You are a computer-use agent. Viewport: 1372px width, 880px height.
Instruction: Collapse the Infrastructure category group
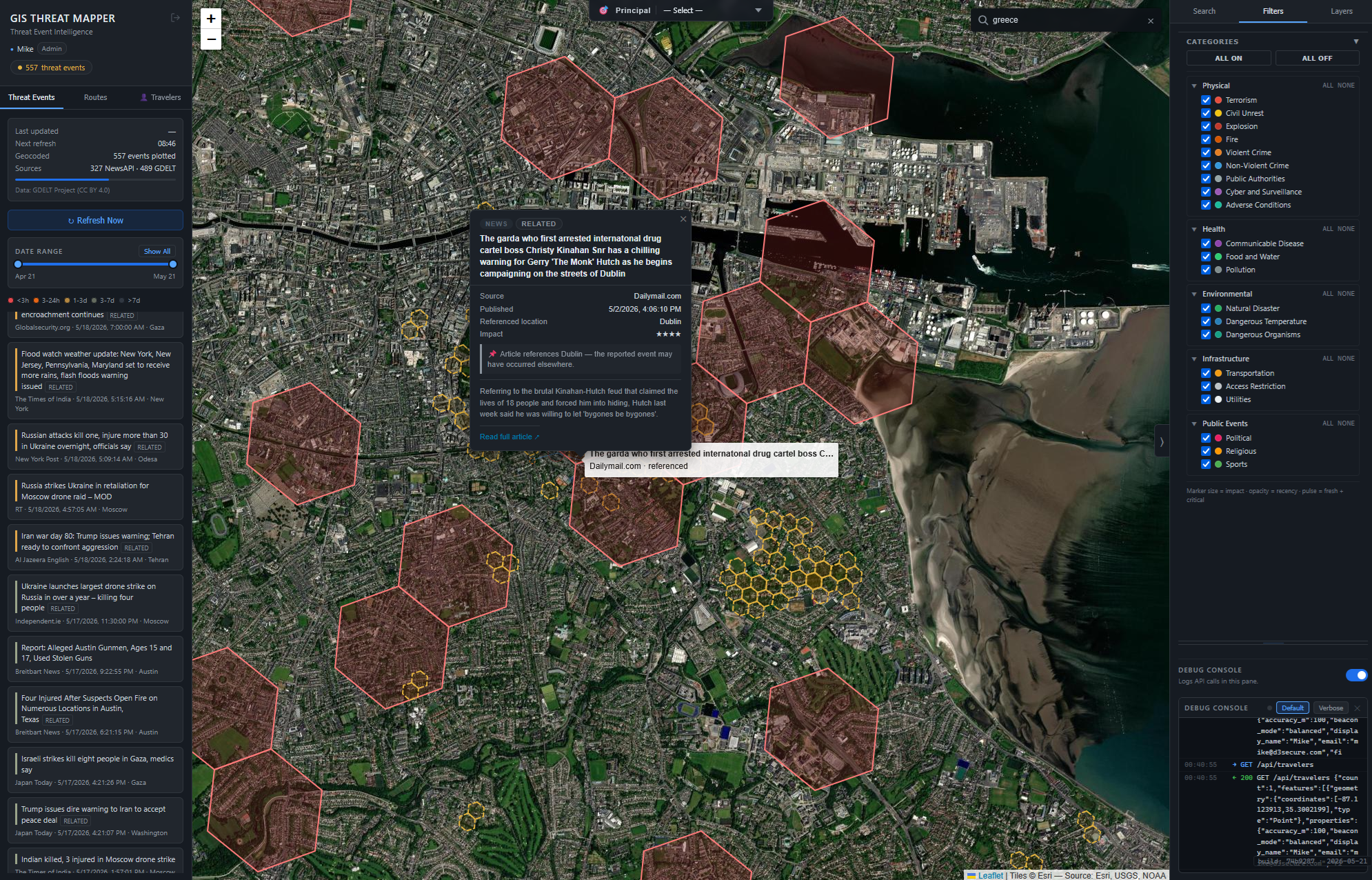[x=1194, y=359]
